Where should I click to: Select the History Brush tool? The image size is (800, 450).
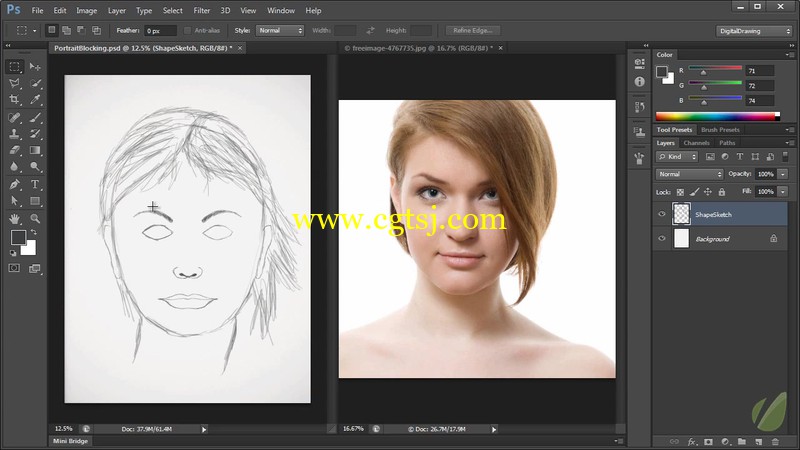[35, 134]
